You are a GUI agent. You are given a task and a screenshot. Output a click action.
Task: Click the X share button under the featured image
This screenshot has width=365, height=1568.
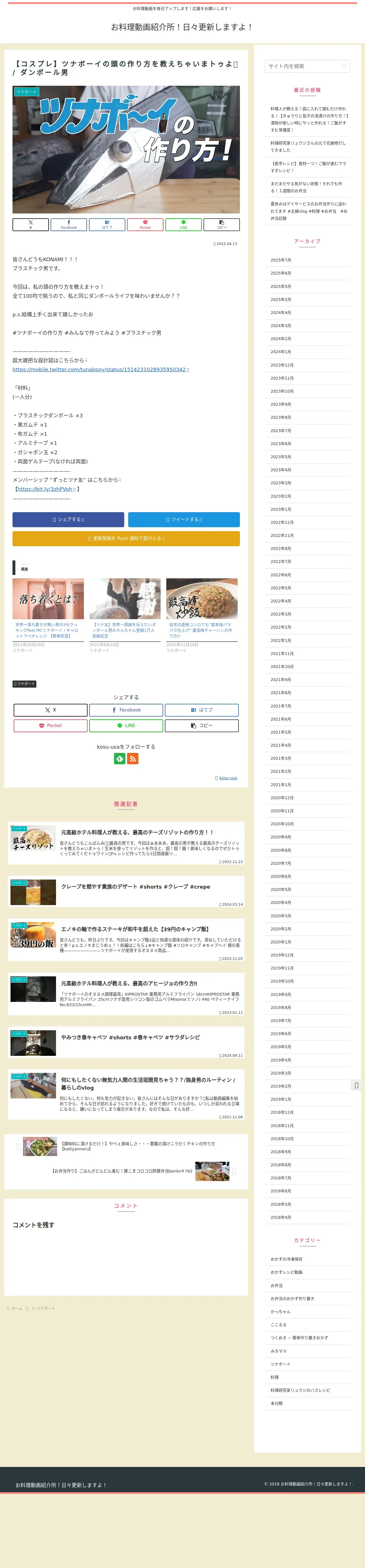point(30,225)
